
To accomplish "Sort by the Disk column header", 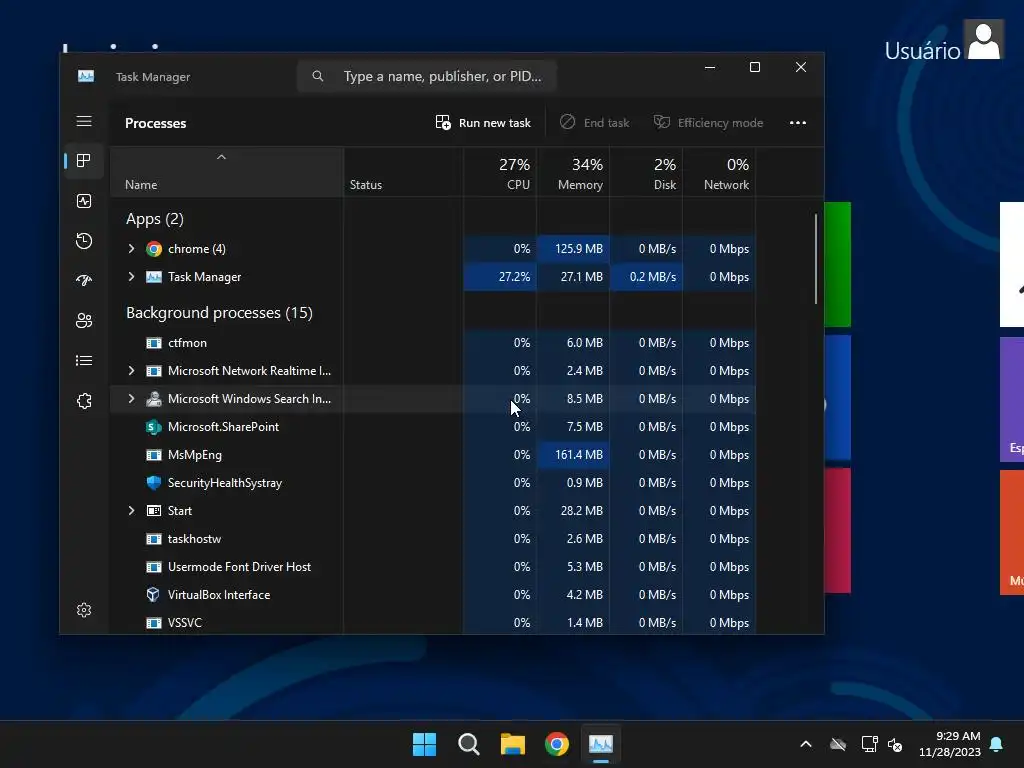I will pyautogui.click(x=646, y=173).
